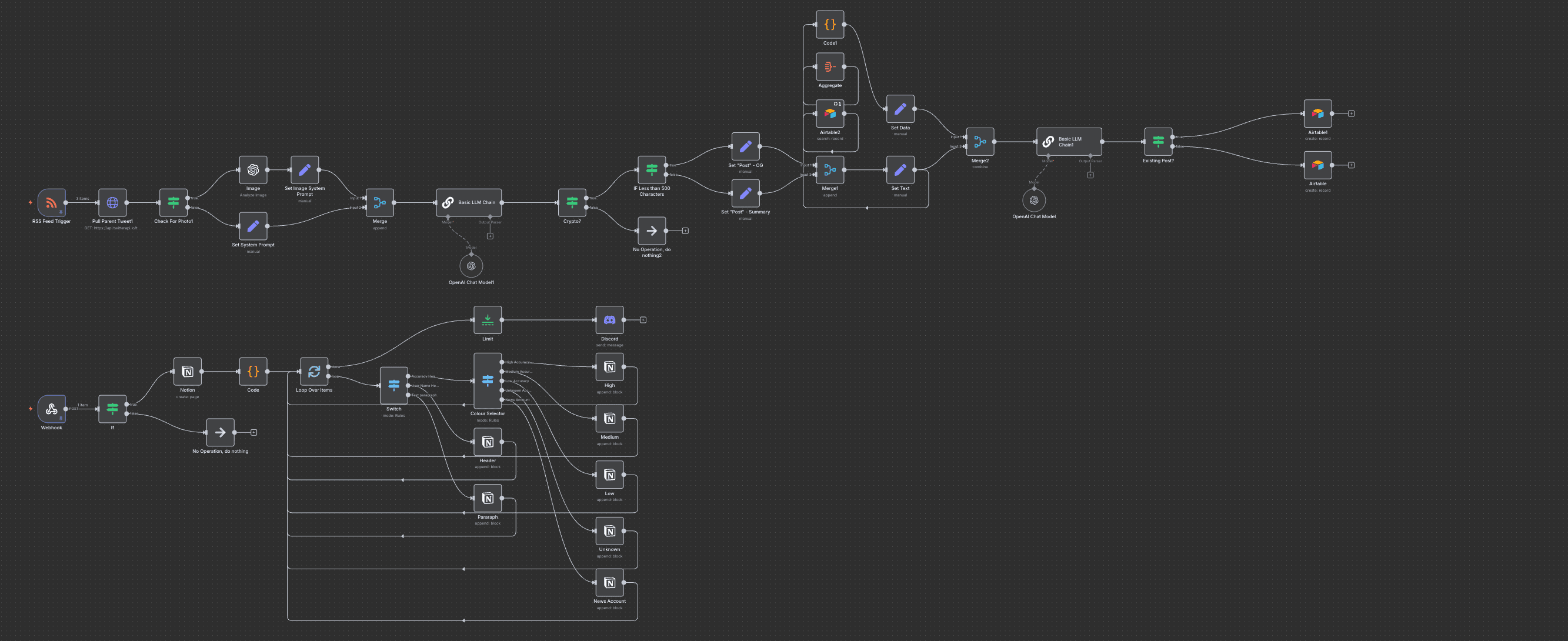The height and width of the screenshot is (641, 1568).
Task: Open the Discord send message node
Action: click(x=610, y=319)
